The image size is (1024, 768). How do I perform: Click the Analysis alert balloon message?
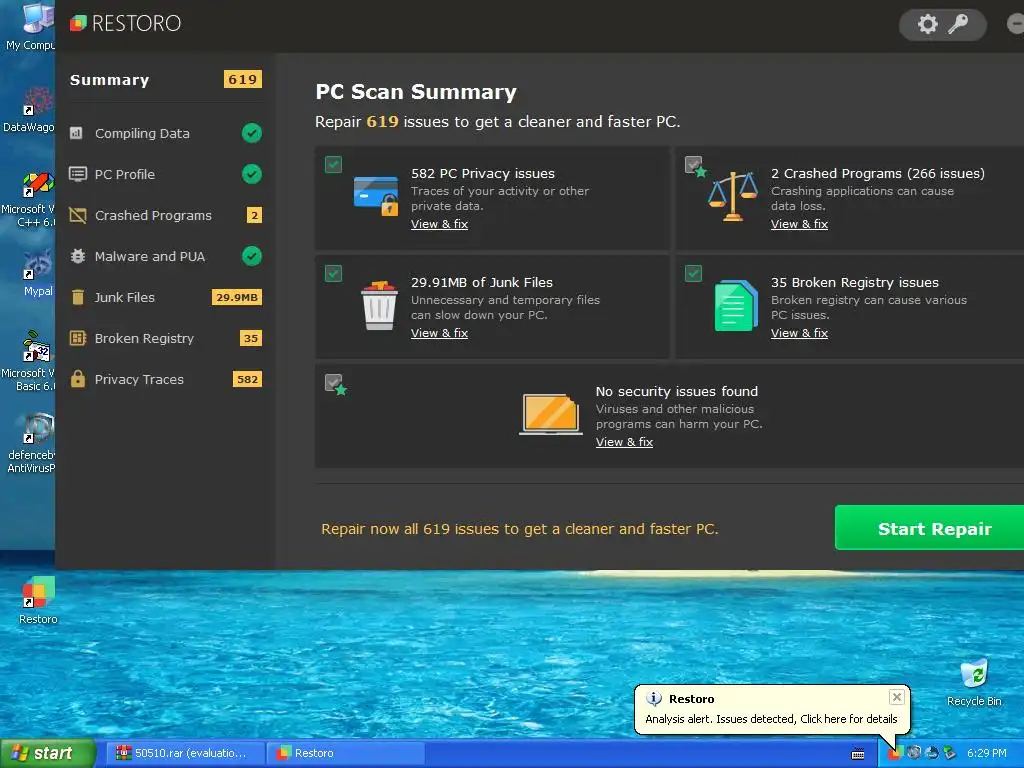click(x=771, y=719)
